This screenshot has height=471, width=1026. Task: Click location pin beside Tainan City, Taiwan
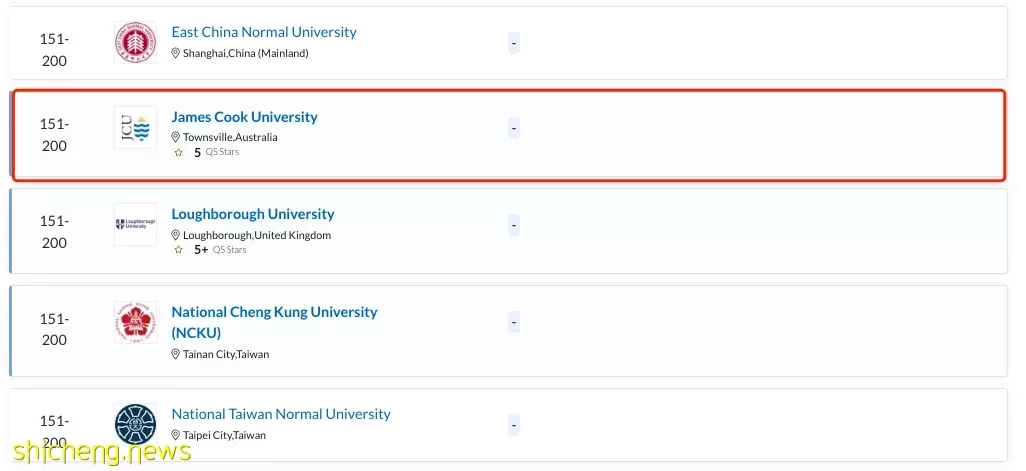tap(175, 354)
